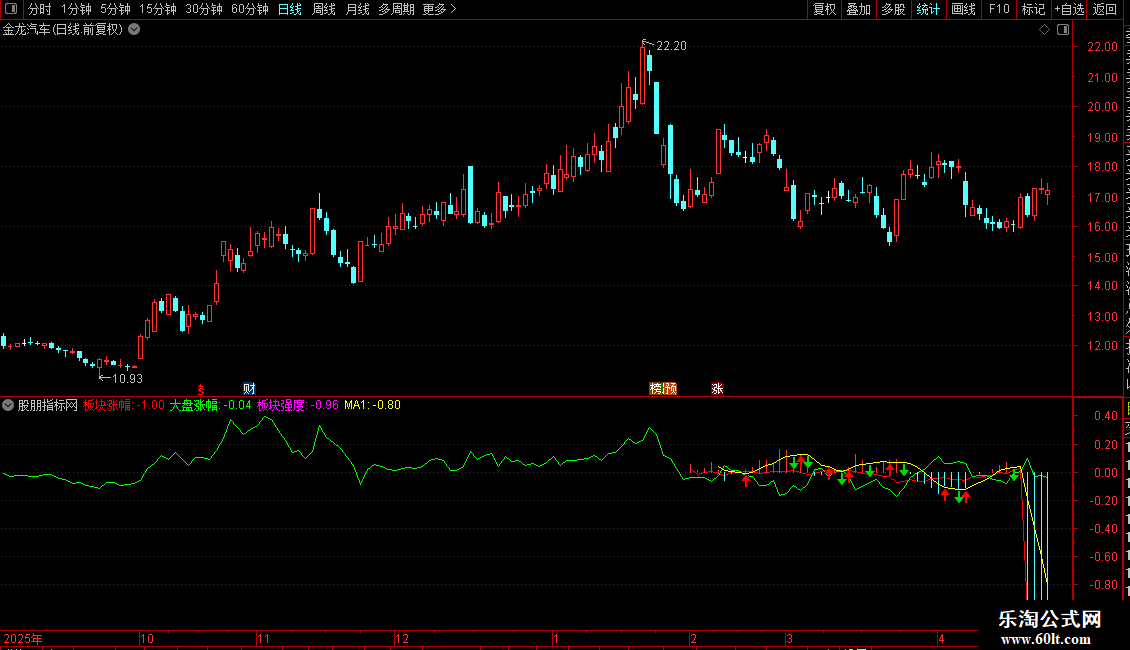Click the month 10 time axis marker
Image resolution: width=1130 pixels, height=650 pixels.
pos(147,638)
